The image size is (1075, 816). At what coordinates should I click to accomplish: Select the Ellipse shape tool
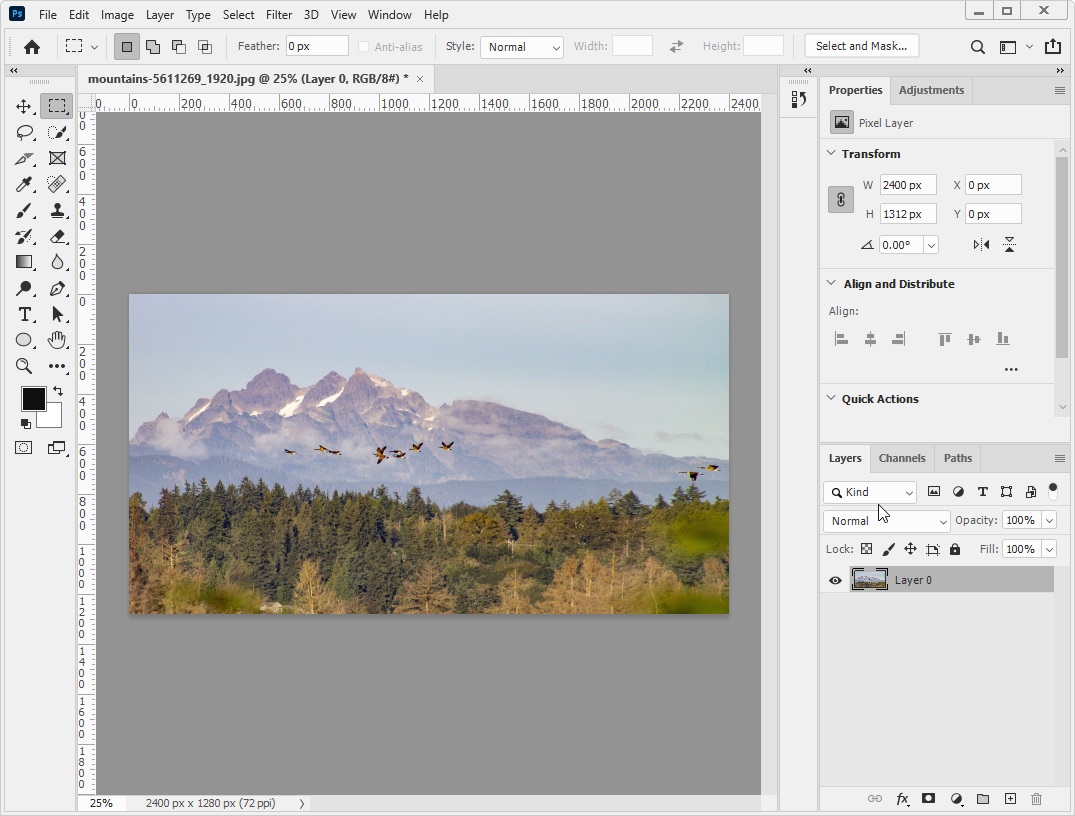(24, 340)
